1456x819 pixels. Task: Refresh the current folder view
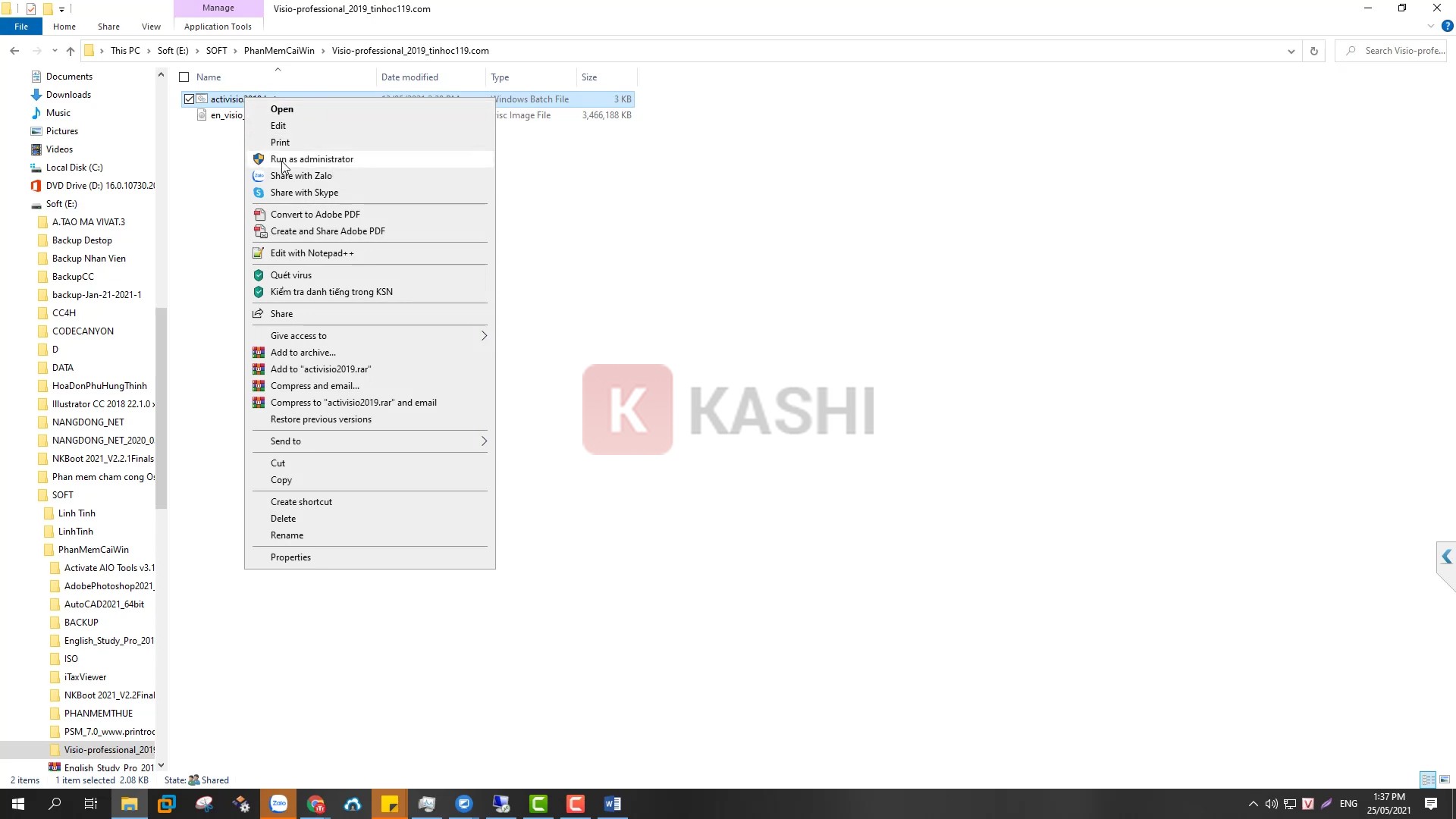point(1313,51)
